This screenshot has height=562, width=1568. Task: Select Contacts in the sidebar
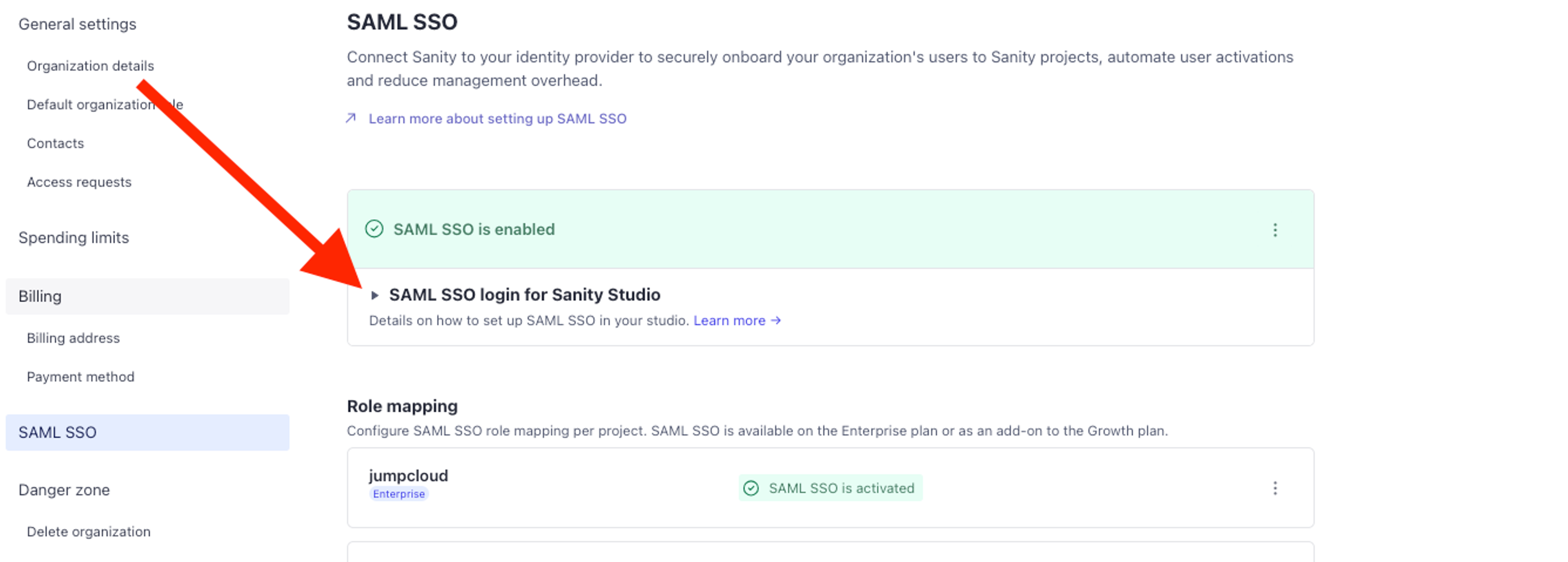(x=56, y=144)
